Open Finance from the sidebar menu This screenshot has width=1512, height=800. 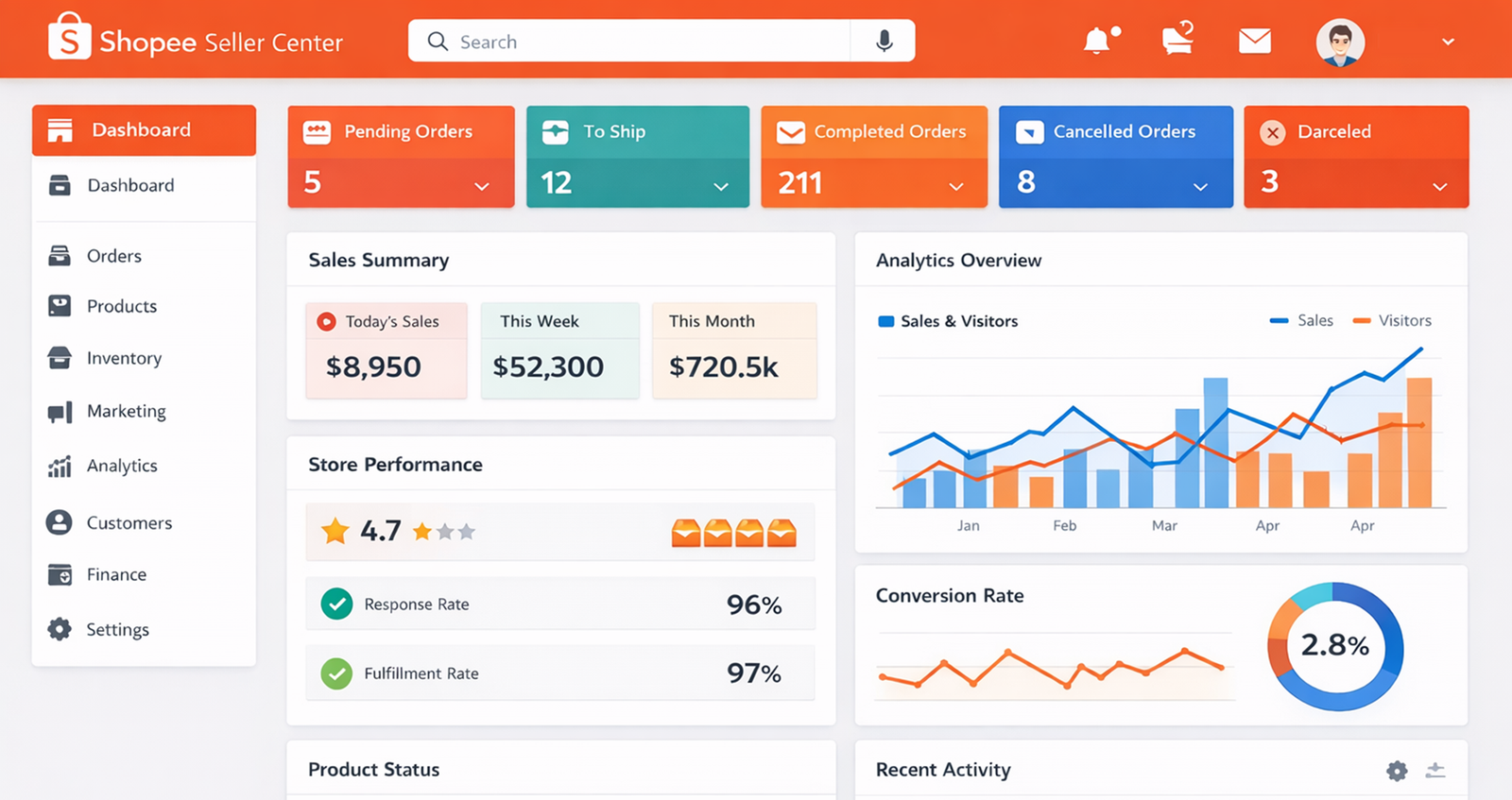click(x=116, y=574)
